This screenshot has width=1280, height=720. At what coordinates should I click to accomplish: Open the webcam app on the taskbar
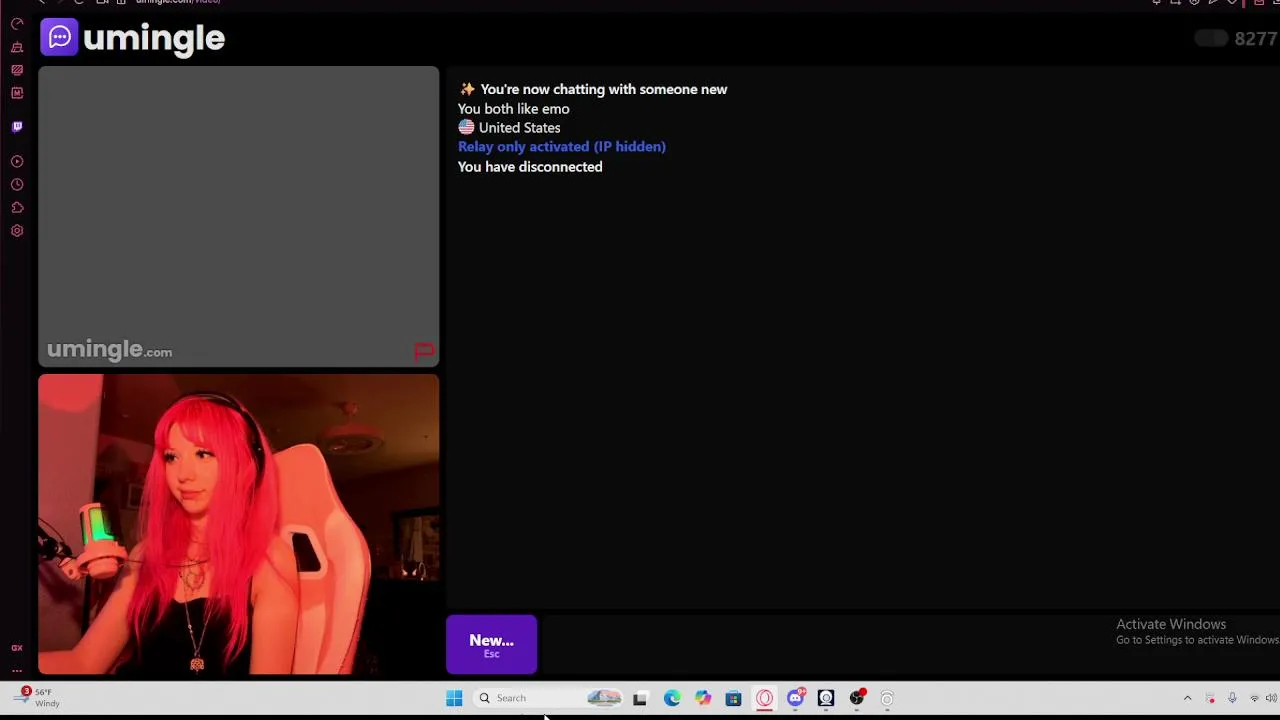pos(826,698)
